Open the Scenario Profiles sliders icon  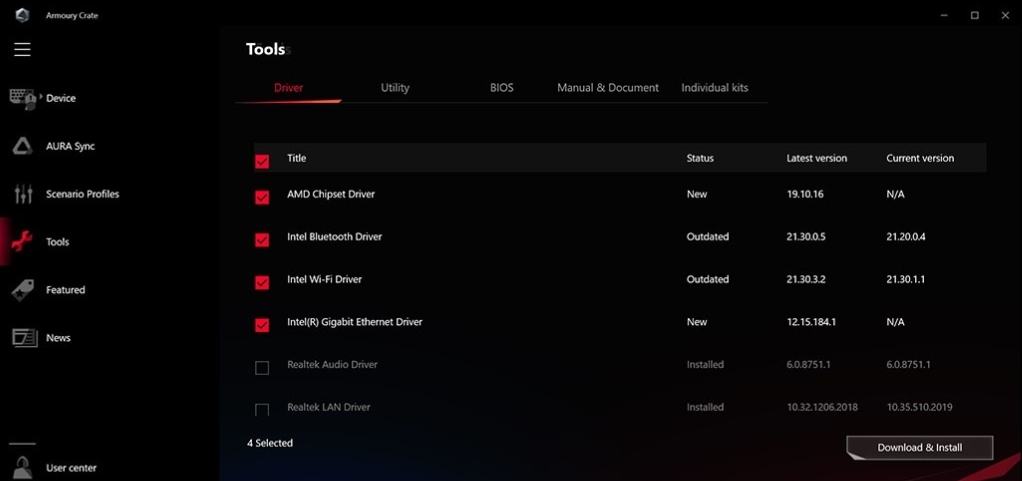(23, 194)
